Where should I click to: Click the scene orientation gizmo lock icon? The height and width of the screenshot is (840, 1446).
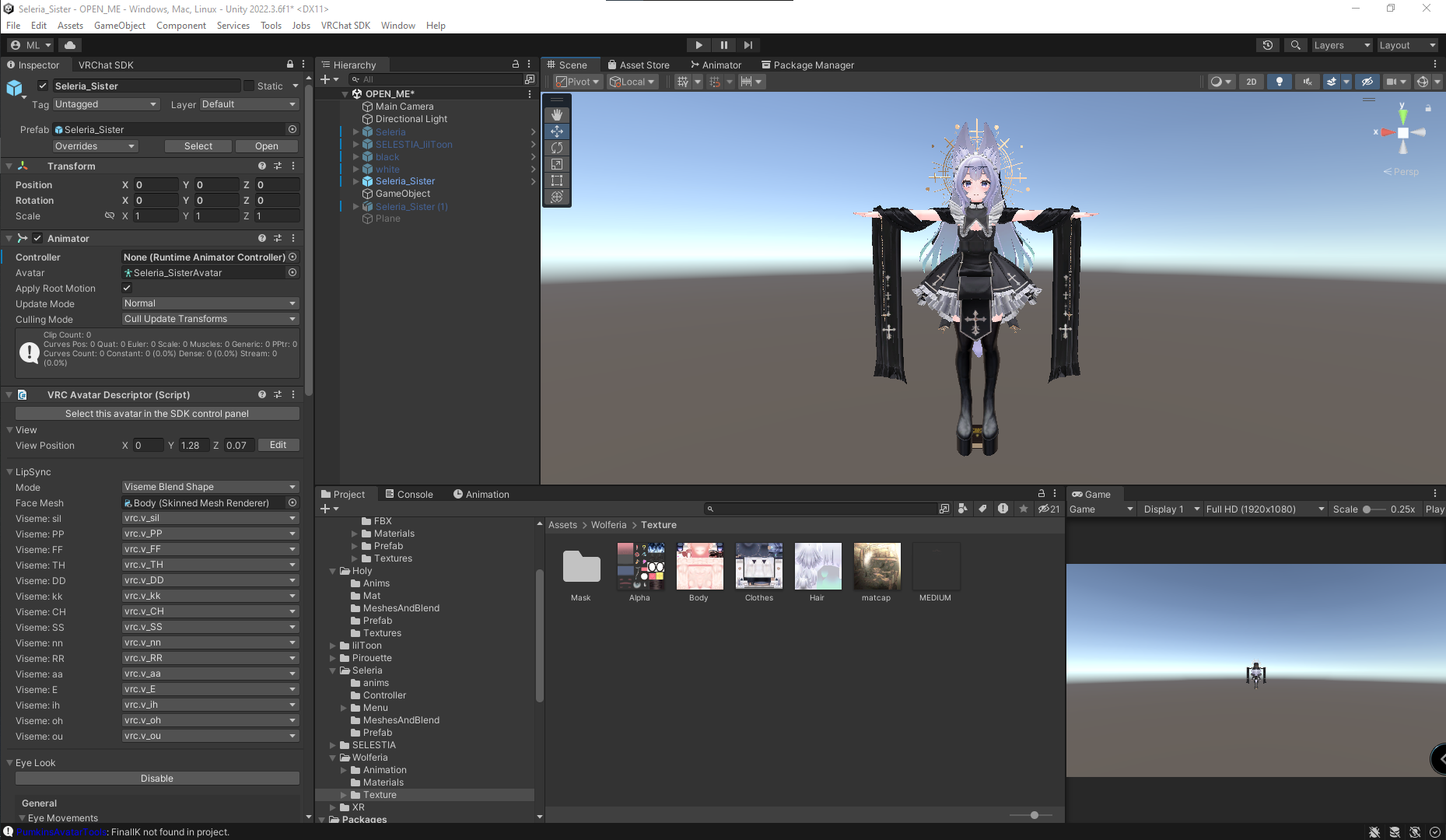1428,108
